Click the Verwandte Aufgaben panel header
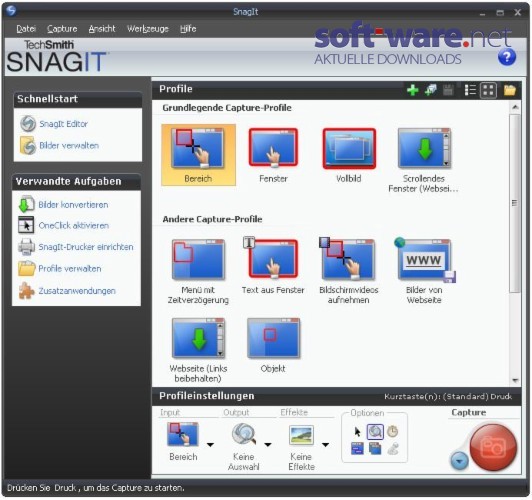Viewport: 532px width, 500px height. pos(76,181)
